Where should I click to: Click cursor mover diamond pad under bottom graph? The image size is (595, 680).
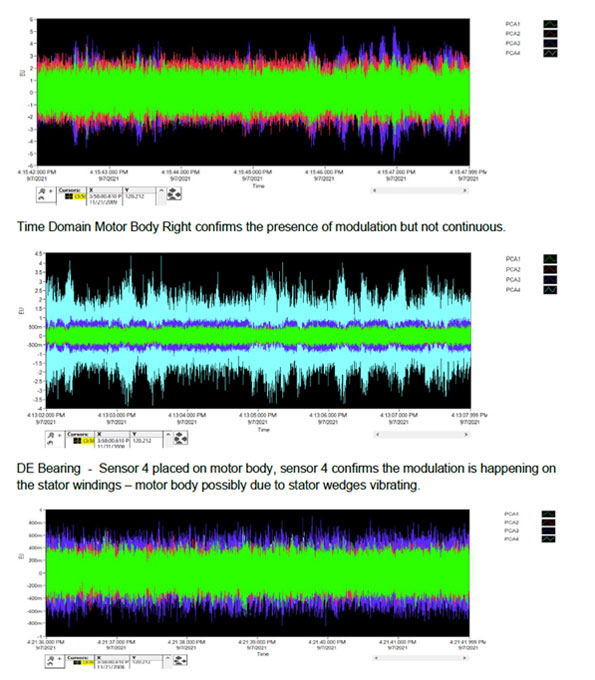pyautogui.click(x=180, y=660)
